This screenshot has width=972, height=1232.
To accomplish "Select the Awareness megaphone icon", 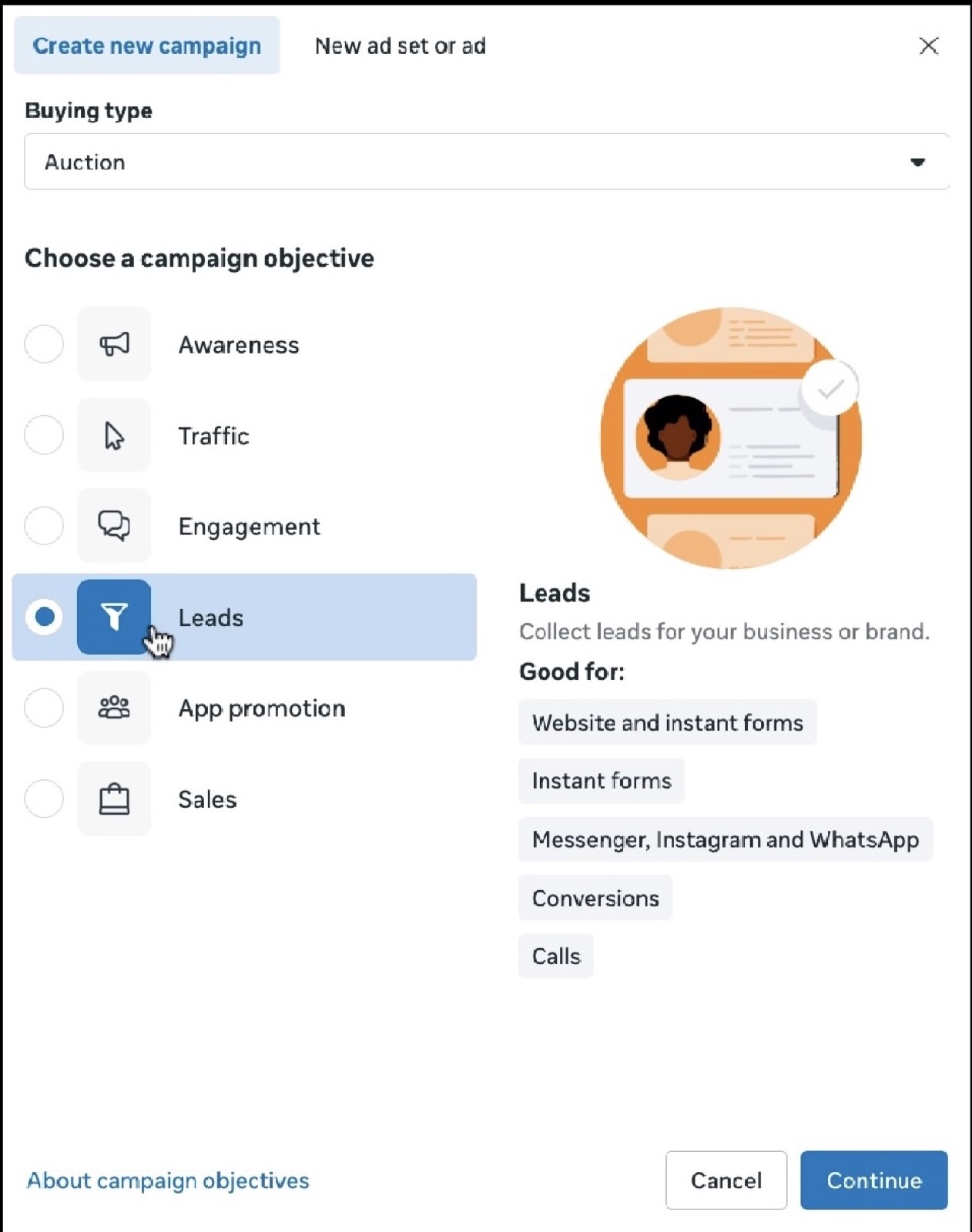I will pyautogui.click(x=114, y=344).
